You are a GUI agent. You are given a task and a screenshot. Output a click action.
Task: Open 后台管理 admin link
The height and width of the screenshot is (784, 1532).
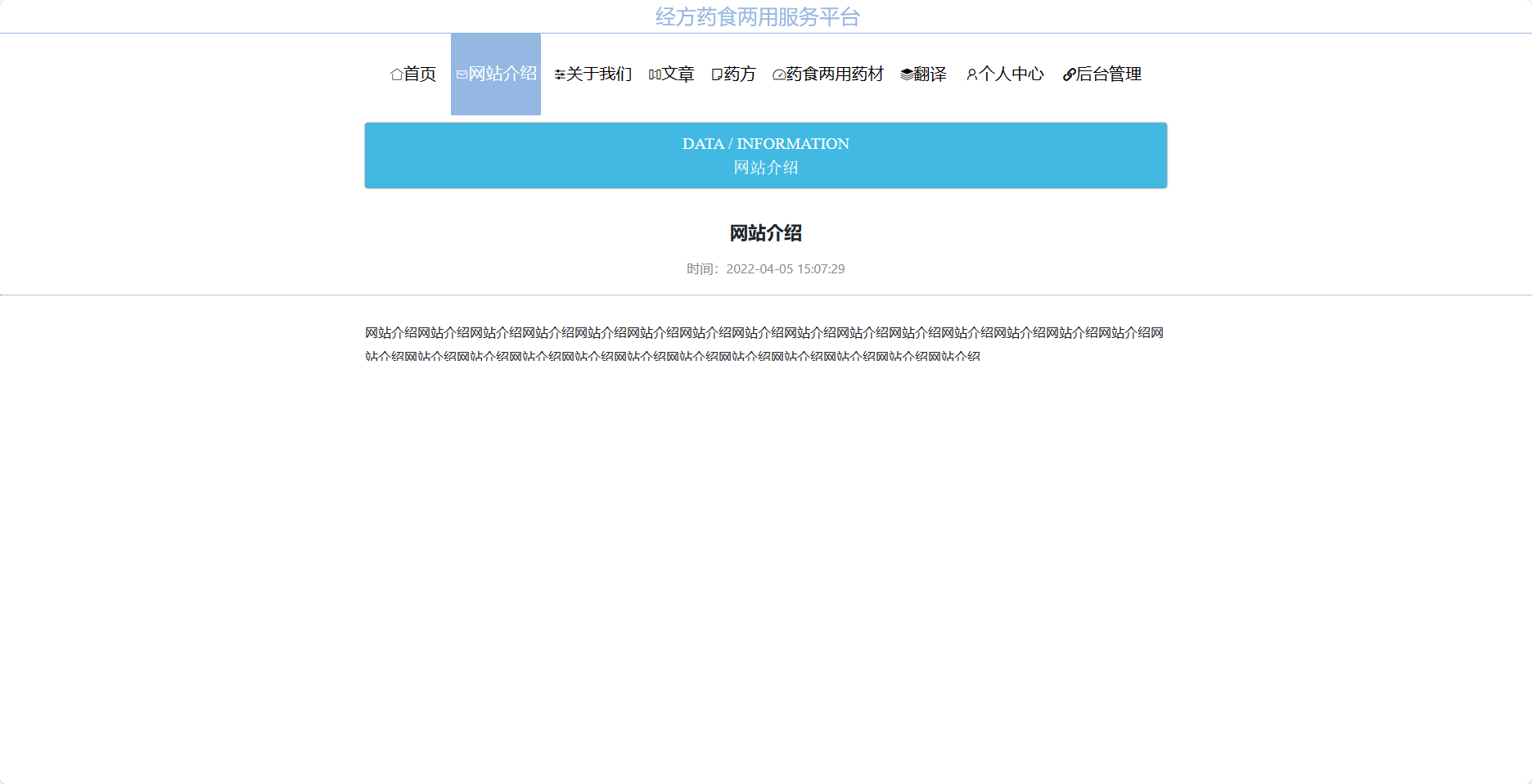[x=1102, y=74]
